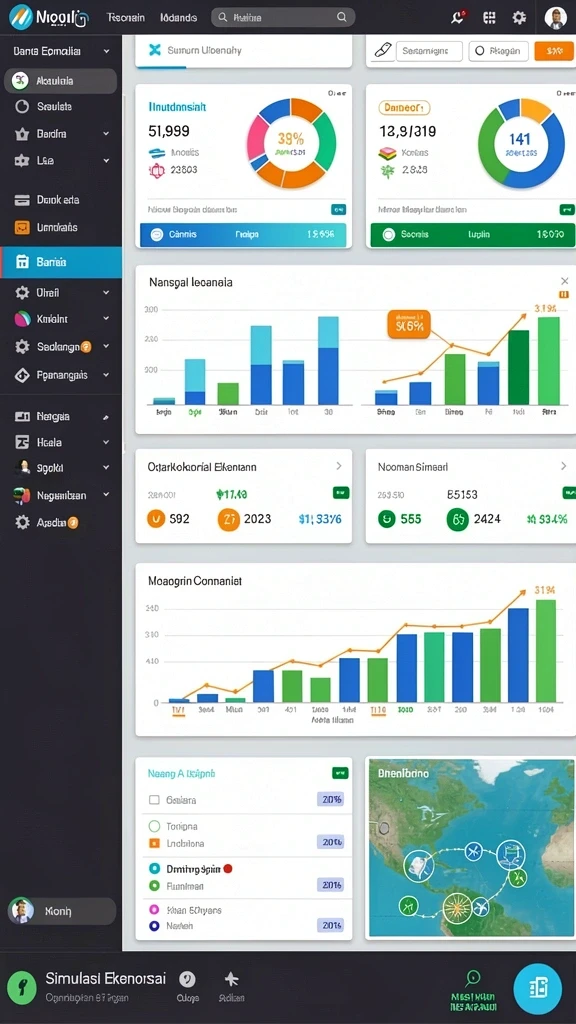Select the Nsrien radio option

[154, 925]
